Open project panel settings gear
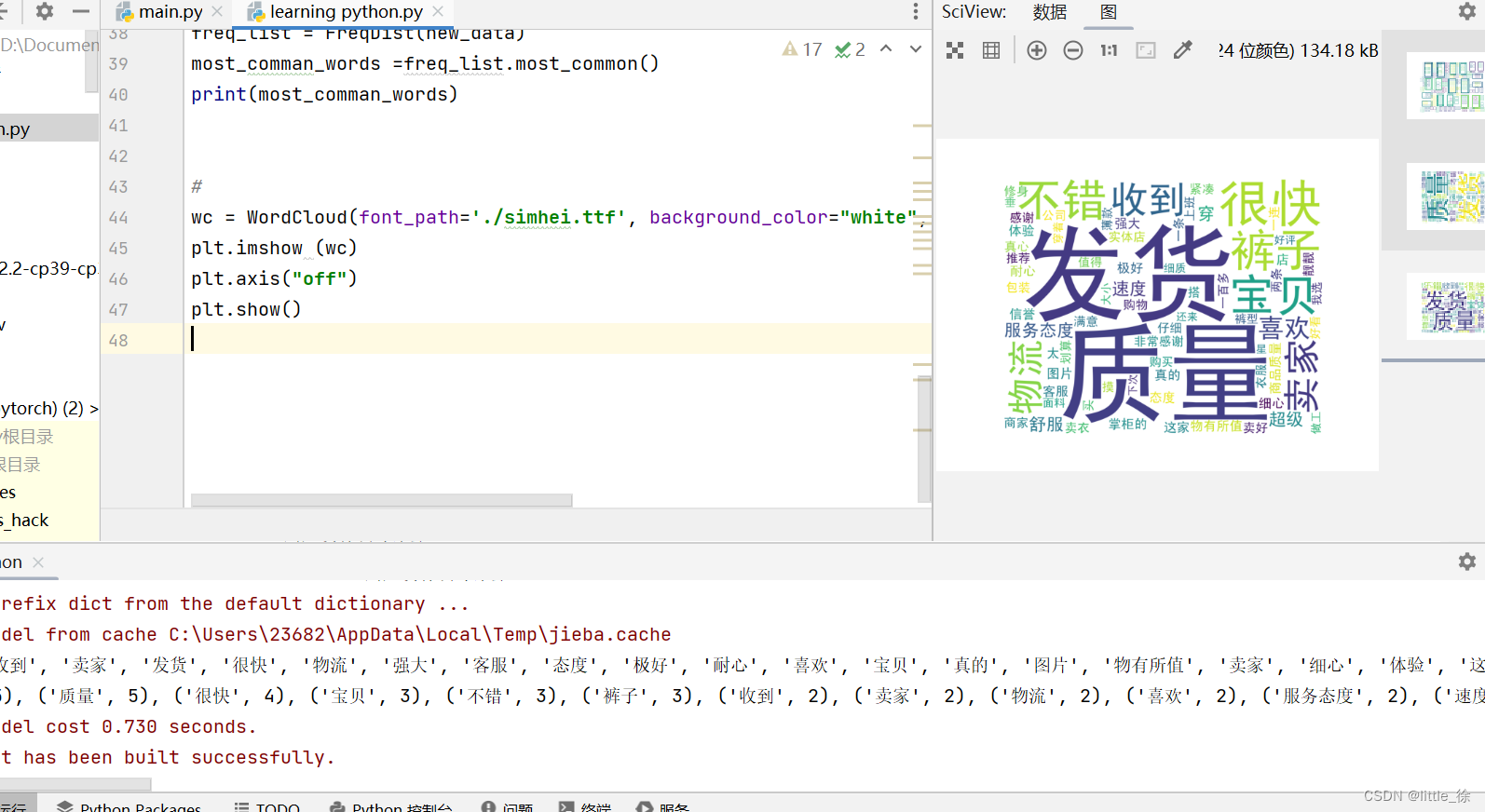This screenshot has width=1485, height=812. [x=44, y=11]
